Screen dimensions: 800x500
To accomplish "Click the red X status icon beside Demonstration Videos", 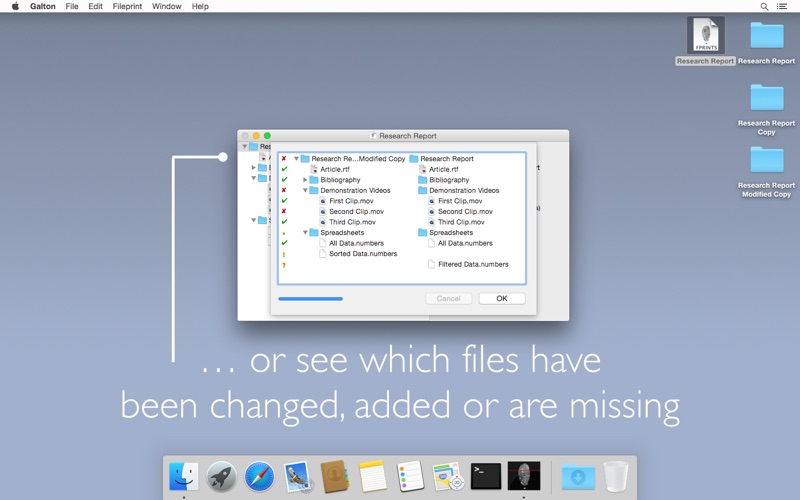I will [x=284, y=190].
